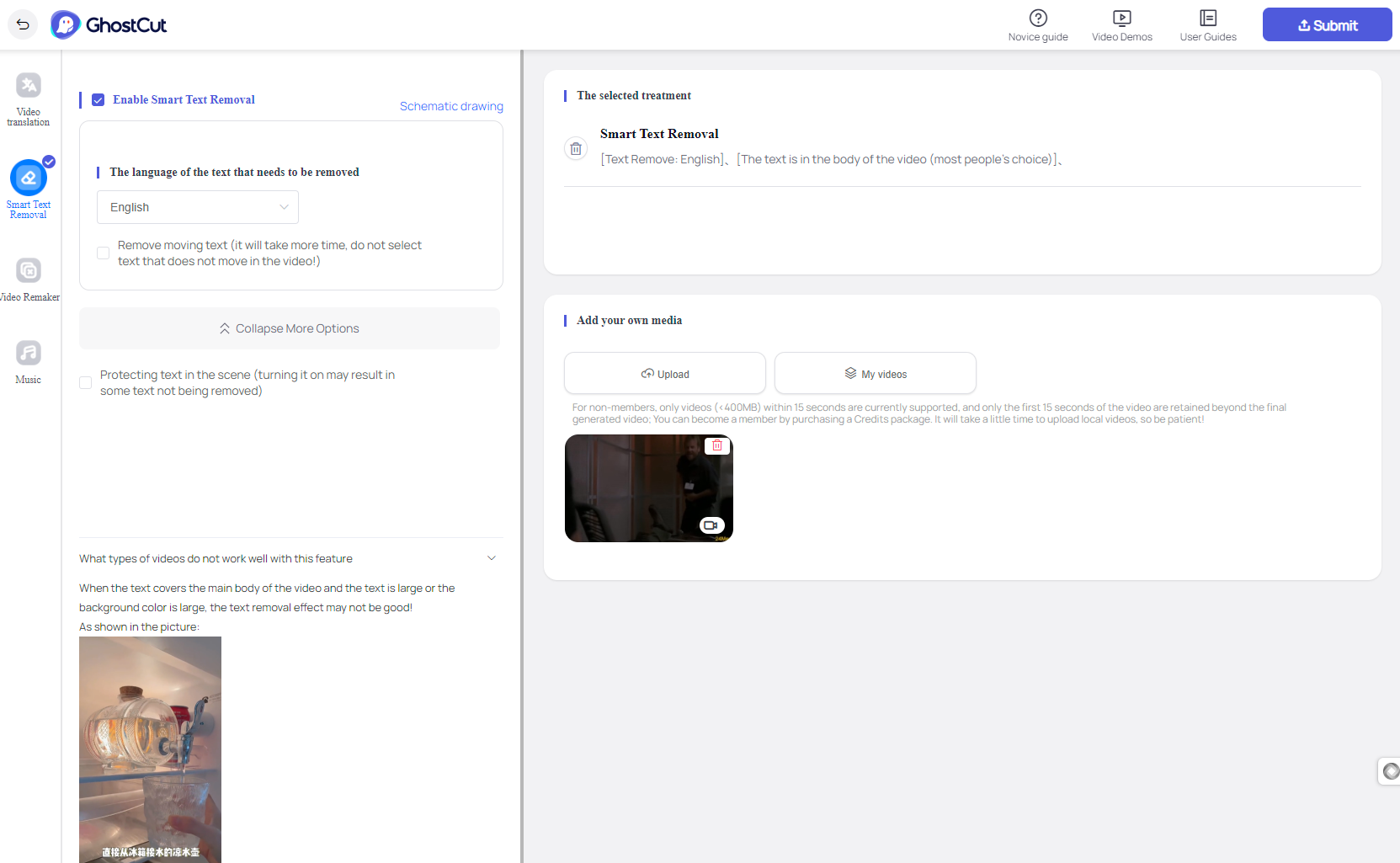
Task: Click the Submit button
Action: point(1327,25)
